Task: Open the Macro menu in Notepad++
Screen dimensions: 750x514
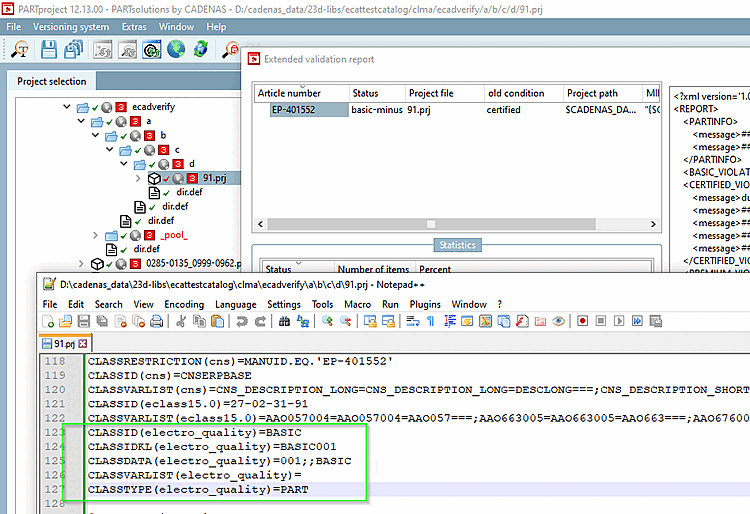Action: tap(357, 305)
